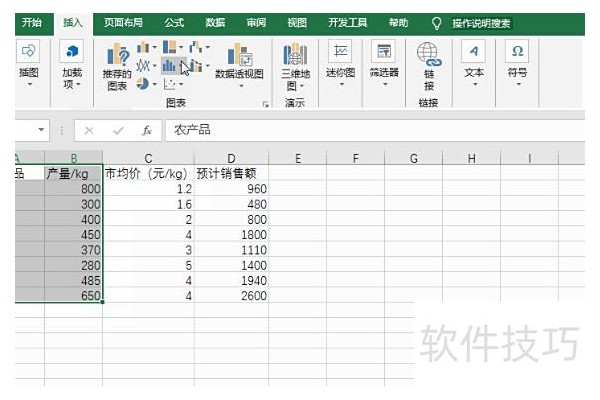Insert a column or bar chart

(x=143, y=47)
